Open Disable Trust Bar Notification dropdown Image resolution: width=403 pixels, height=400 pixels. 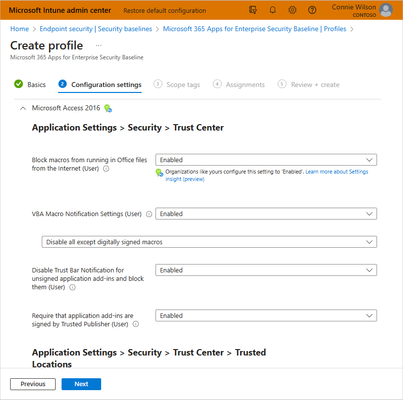[x=266, y=270]
